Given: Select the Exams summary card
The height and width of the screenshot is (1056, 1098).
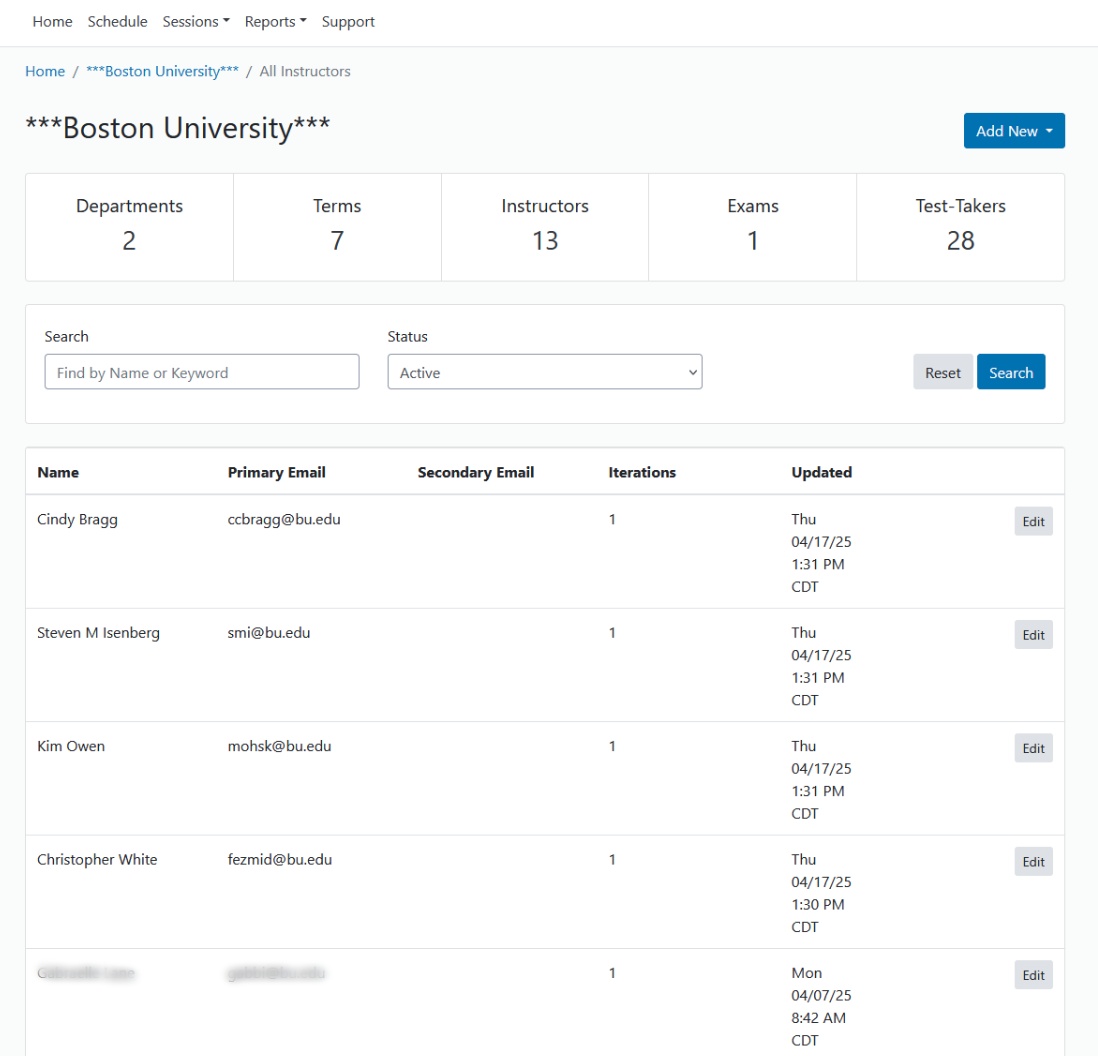Looking at the screenshot, I should pos(752,227).
